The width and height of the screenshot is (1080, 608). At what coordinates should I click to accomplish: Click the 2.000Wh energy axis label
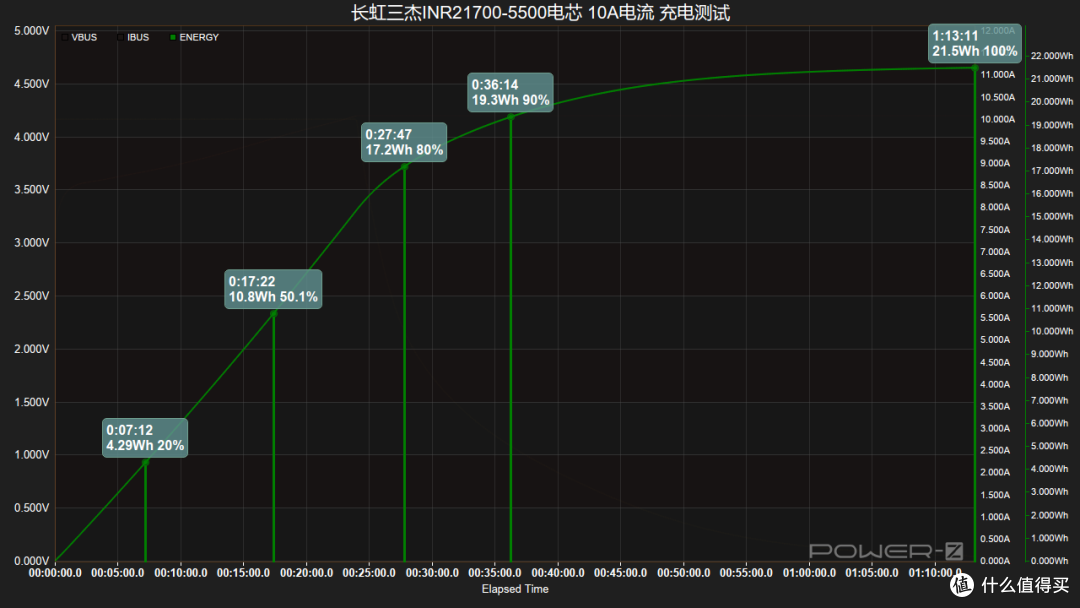point(1050,515)
